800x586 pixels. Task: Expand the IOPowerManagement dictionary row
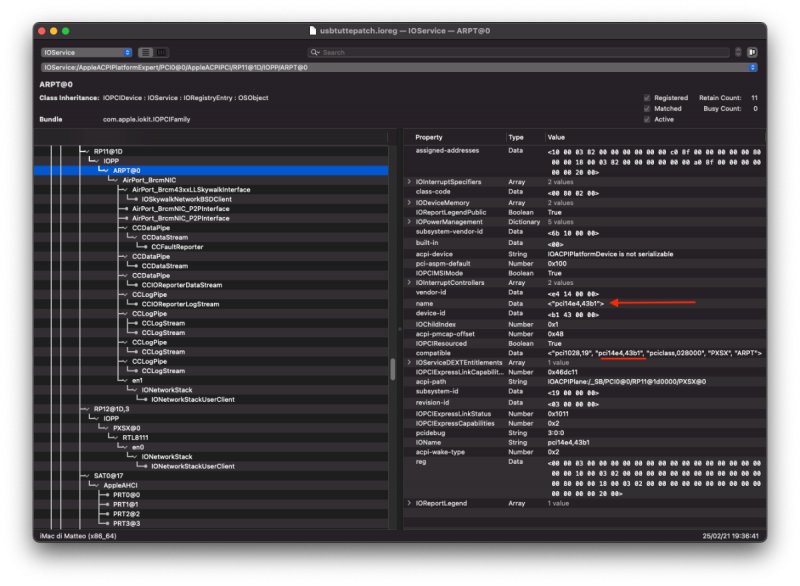point(409,222)
